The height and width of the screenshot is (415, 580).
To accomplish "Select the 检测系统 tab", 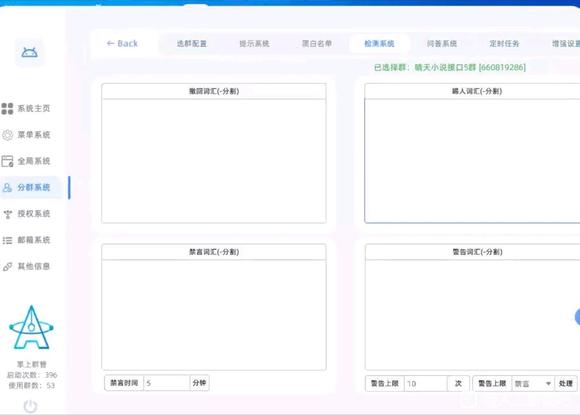I will (x=379, y=44).
